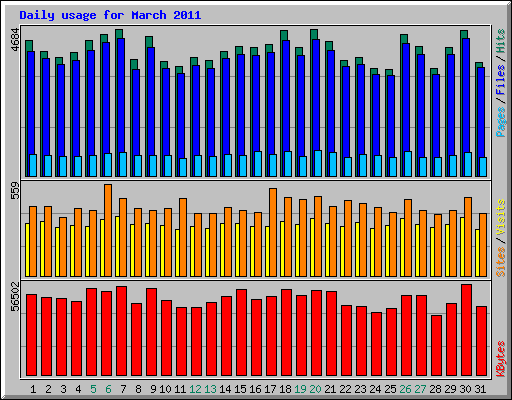Click the Pages legend label
The height and width of the screenshot is (400, 512).
[x=500, y=122]
